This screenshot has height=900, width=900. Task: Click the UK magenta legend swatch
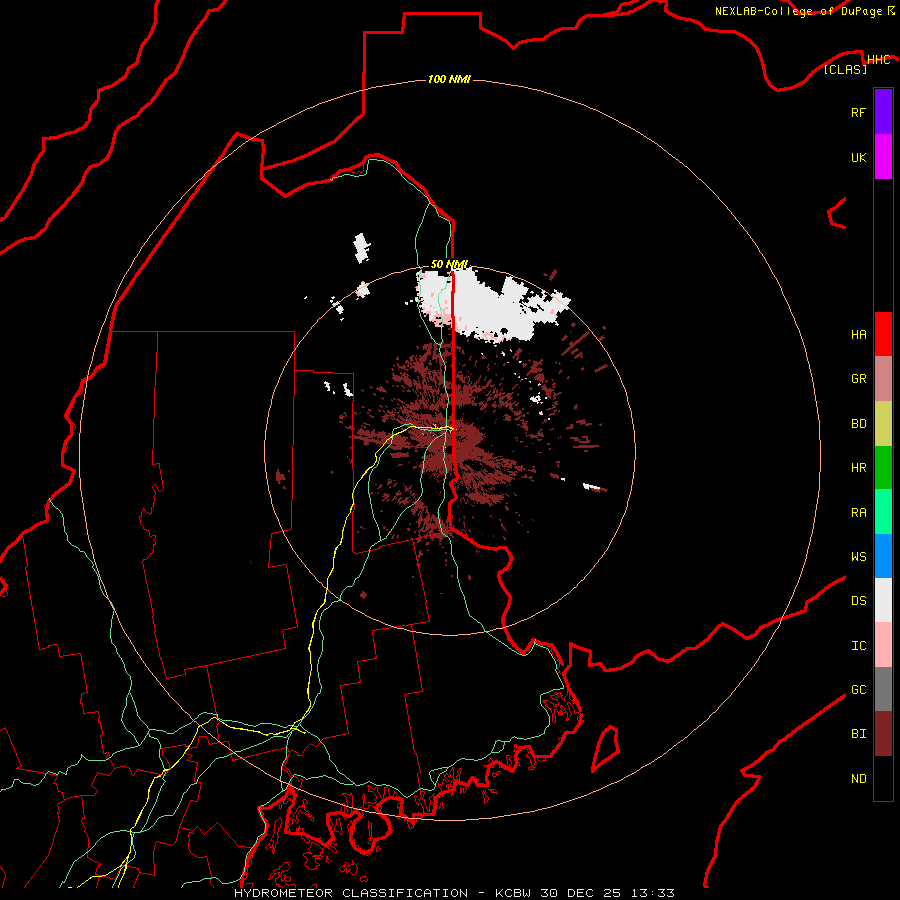(x=883, y=157)
